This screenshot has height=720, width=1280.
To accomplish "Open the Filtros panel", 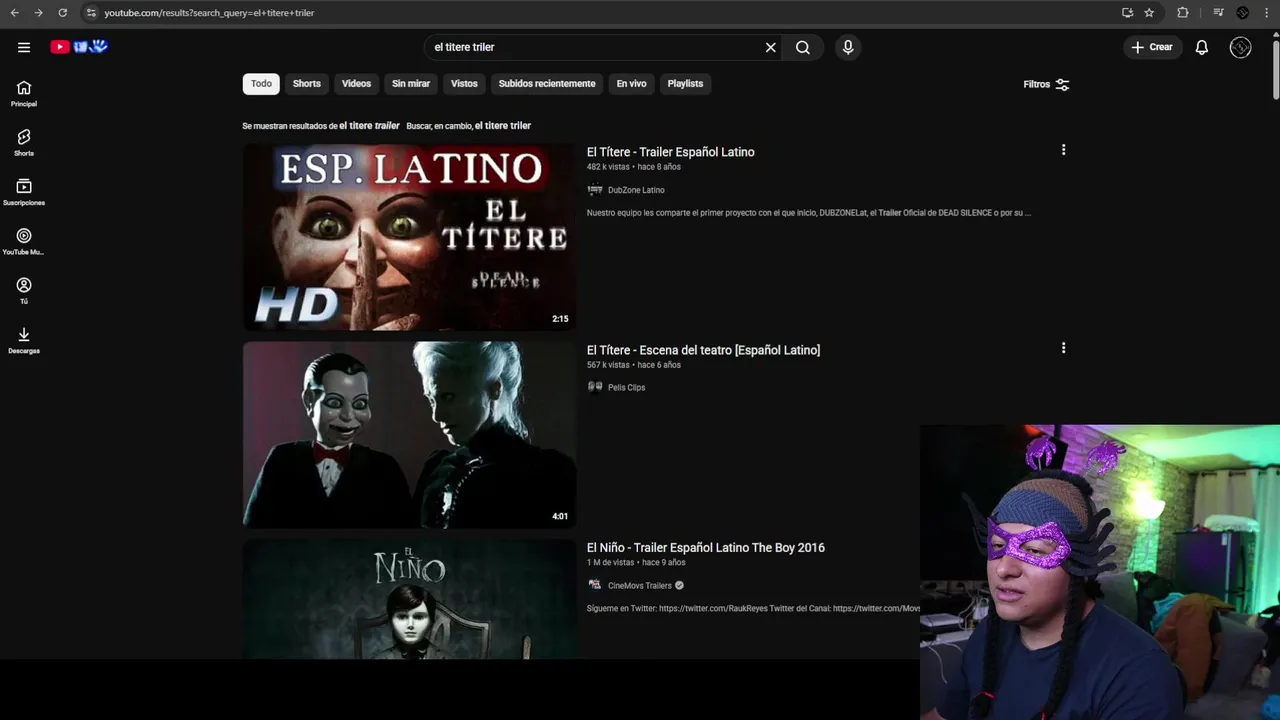I will tap(1046, 85).
